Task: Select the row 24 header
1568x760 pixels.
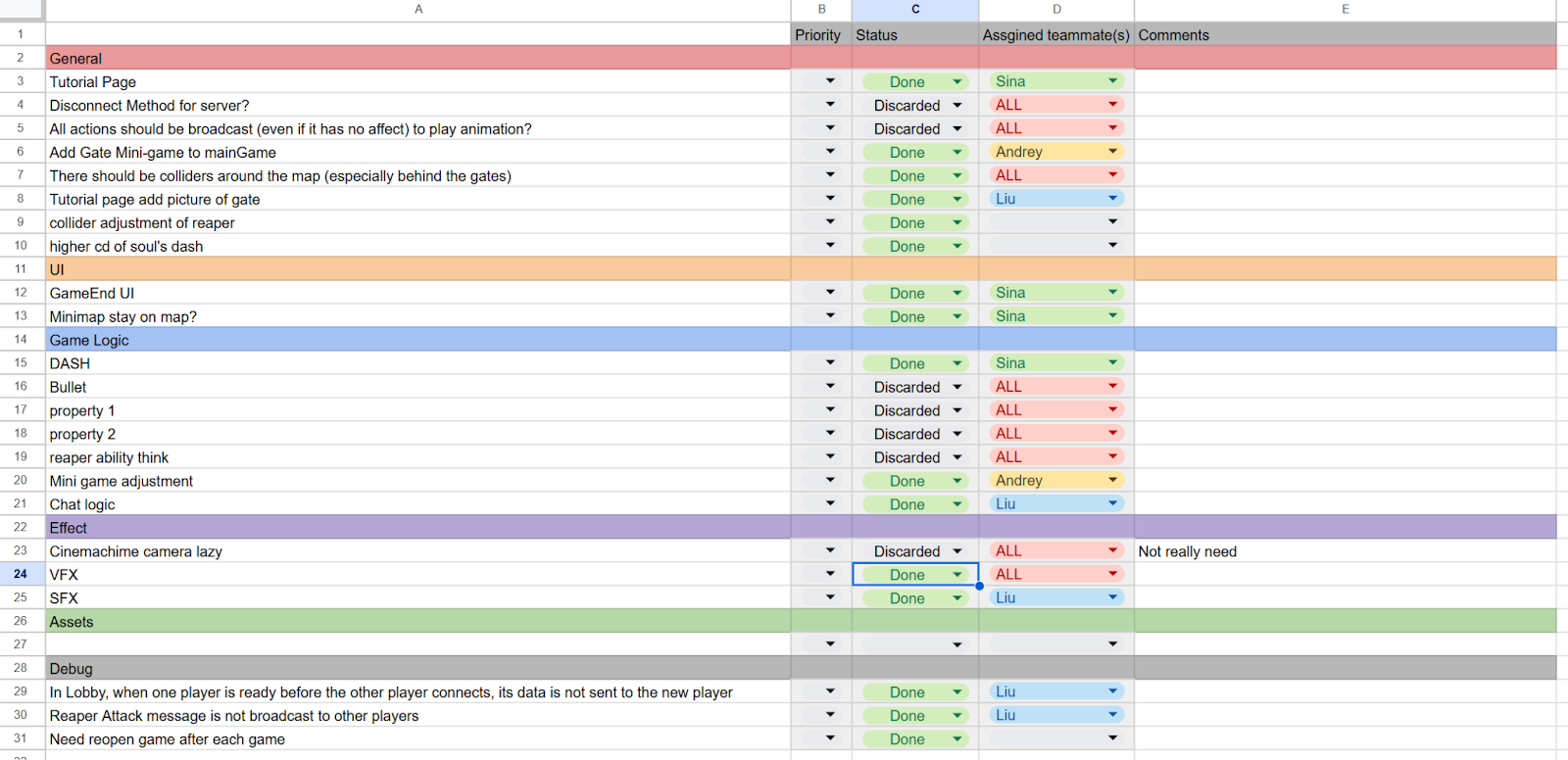Action: pos(21,575)
